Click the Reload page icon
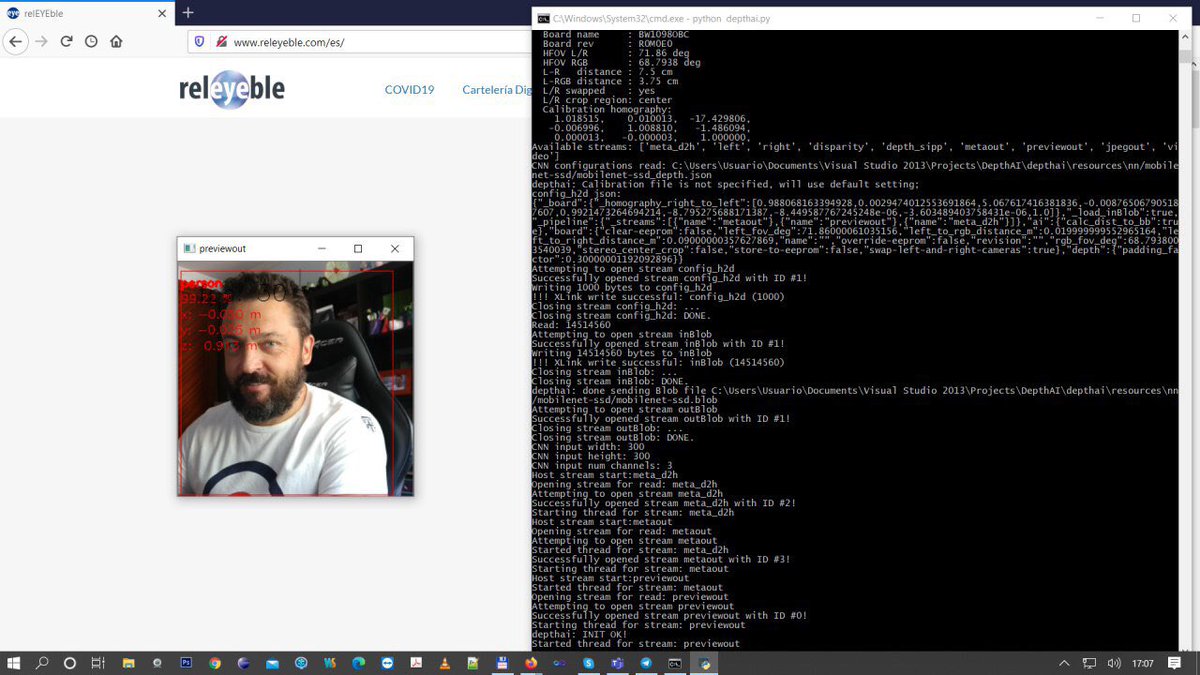 click(65, 42)
